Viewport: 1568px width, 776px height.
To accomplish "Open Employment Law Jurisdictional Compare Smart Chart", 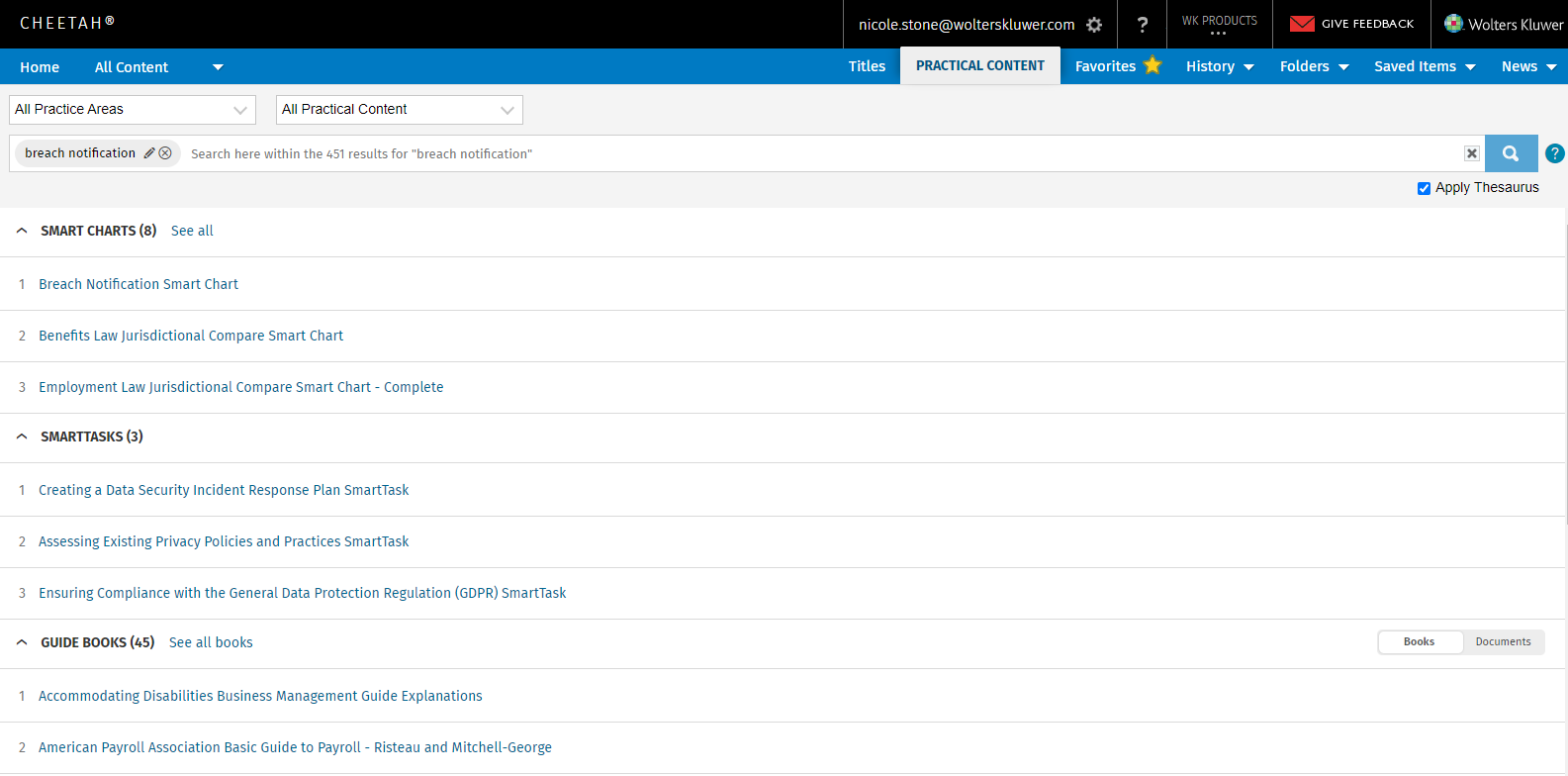I will (x=241, y=387).
